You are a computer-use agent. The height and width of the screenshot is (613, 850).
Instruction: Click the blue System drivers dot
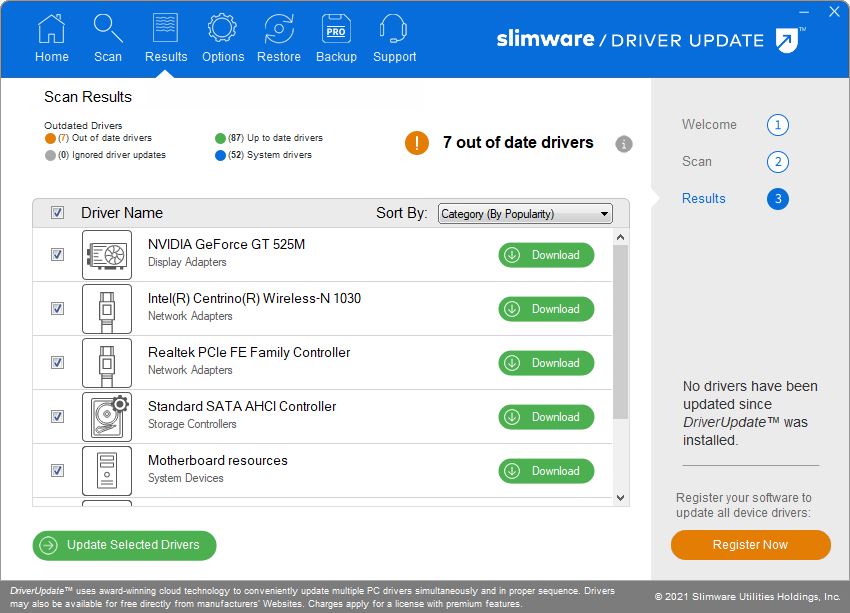click(x=220, y=156)
